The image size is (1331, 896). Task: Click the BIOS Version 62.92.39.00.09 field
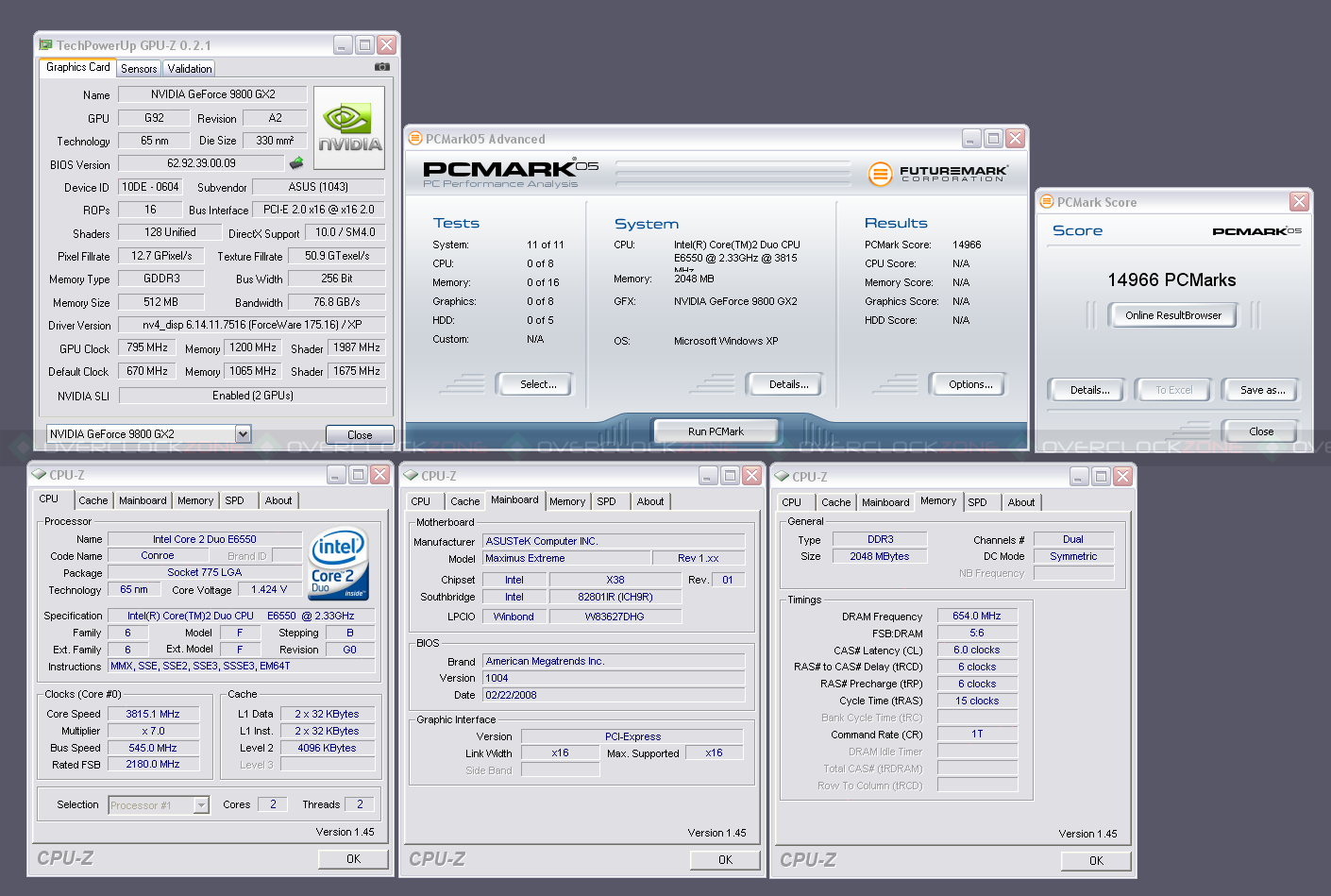[x=201, y=163]
